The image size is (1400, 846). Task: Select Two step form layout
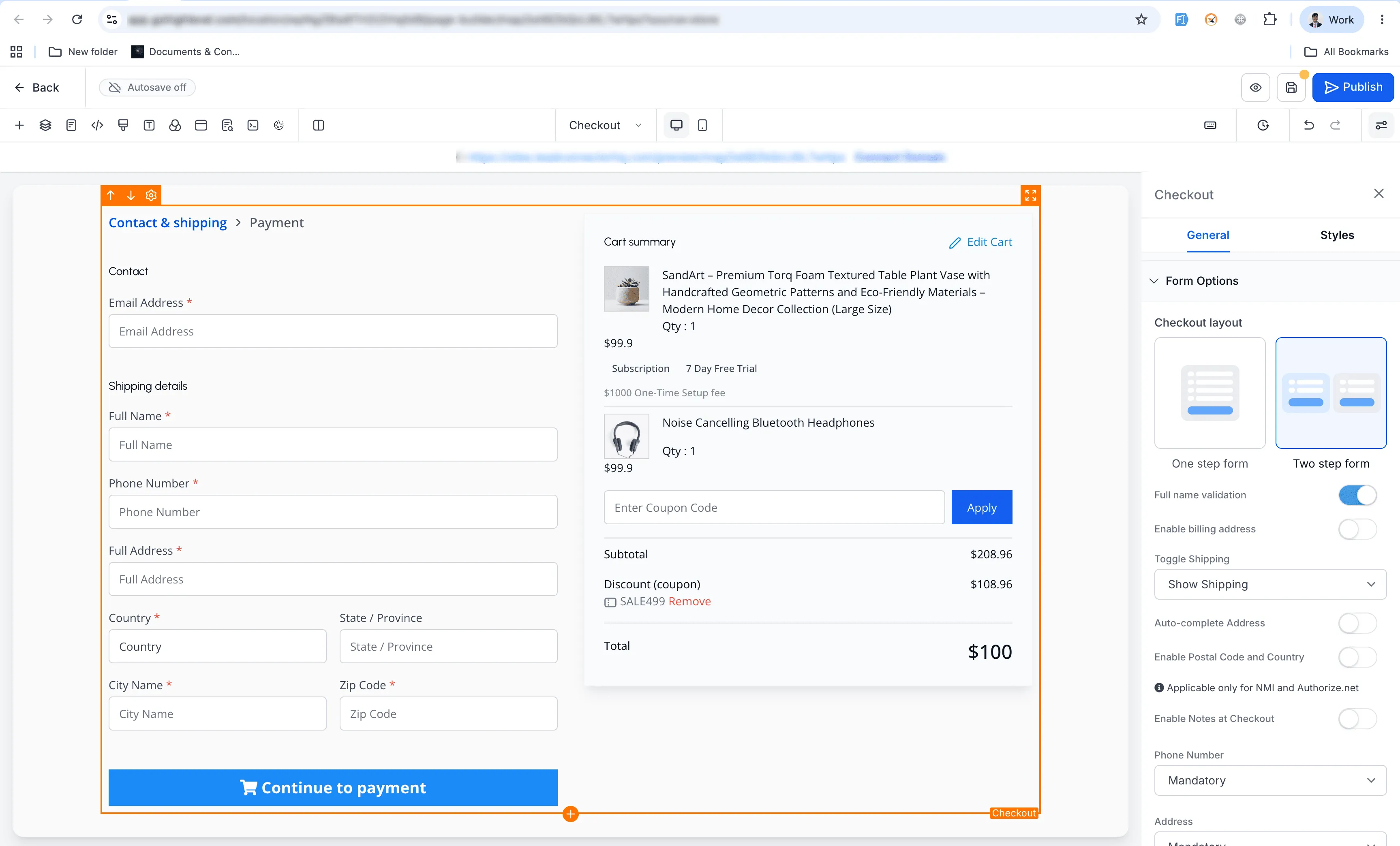click(1331, 393)
